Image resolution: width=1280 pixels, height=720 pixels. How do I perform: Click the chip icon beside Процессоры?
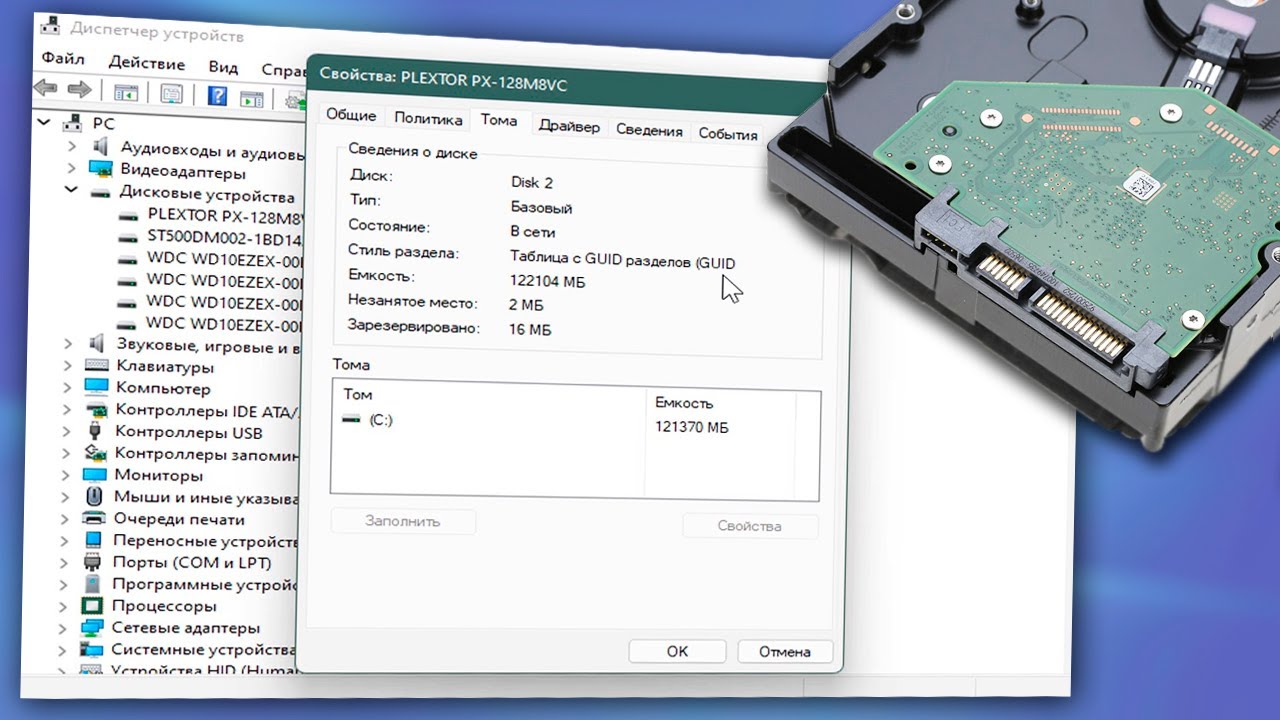coord(92,606)
